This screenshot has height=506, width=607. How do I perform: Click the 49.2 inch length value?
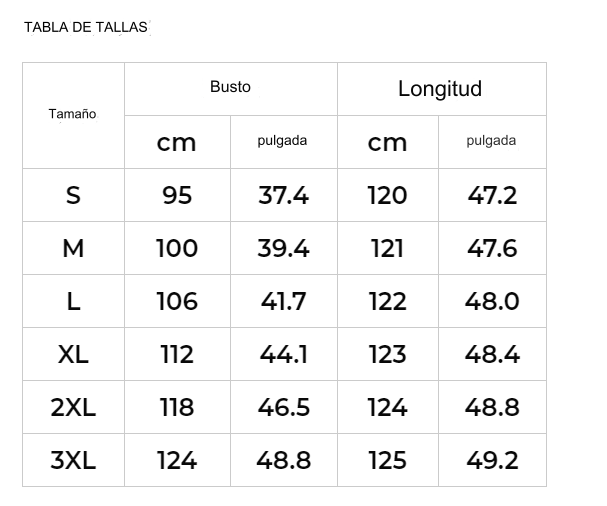click(492, 460)
